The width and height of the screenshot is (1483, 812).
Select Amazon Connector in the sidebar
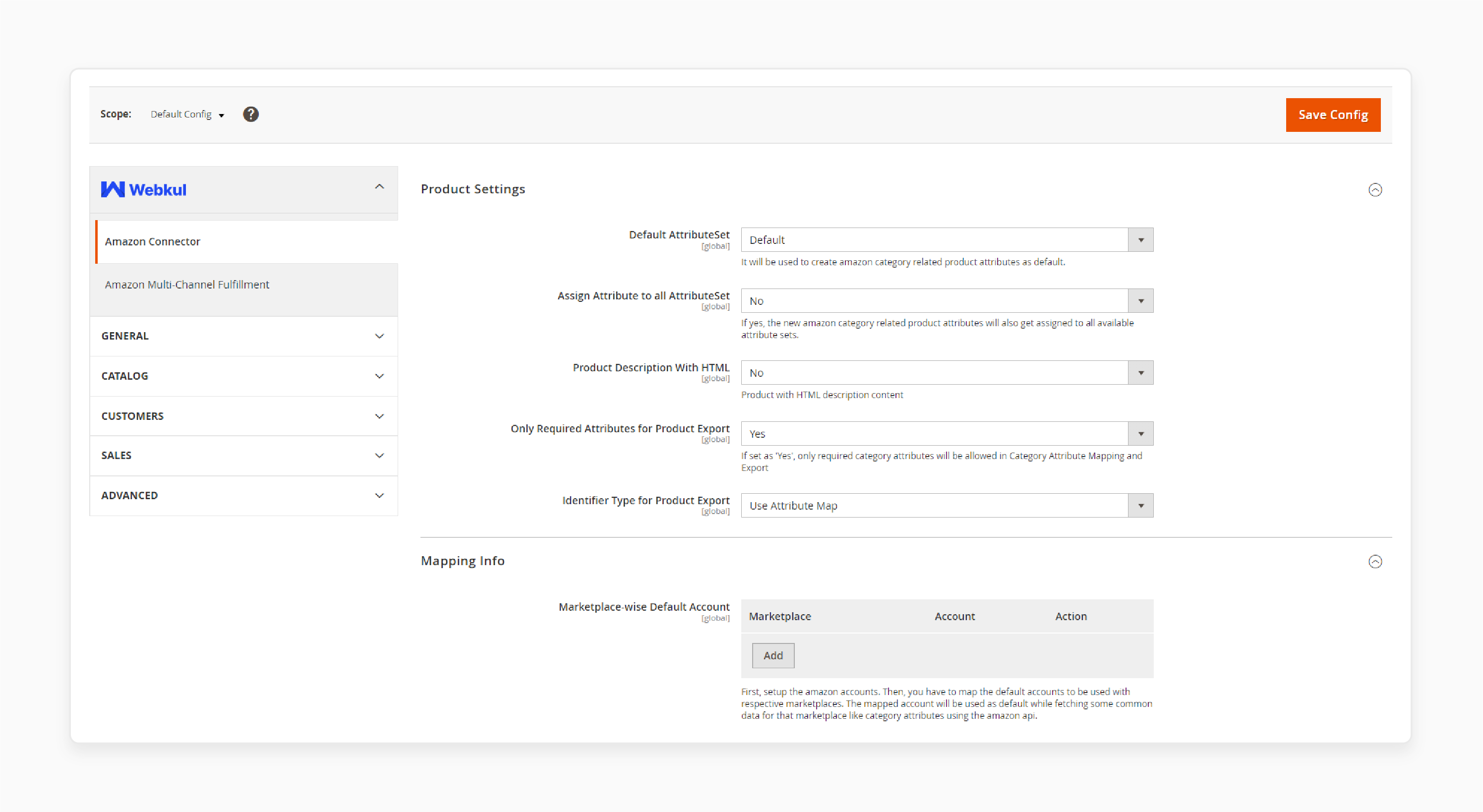246,242
